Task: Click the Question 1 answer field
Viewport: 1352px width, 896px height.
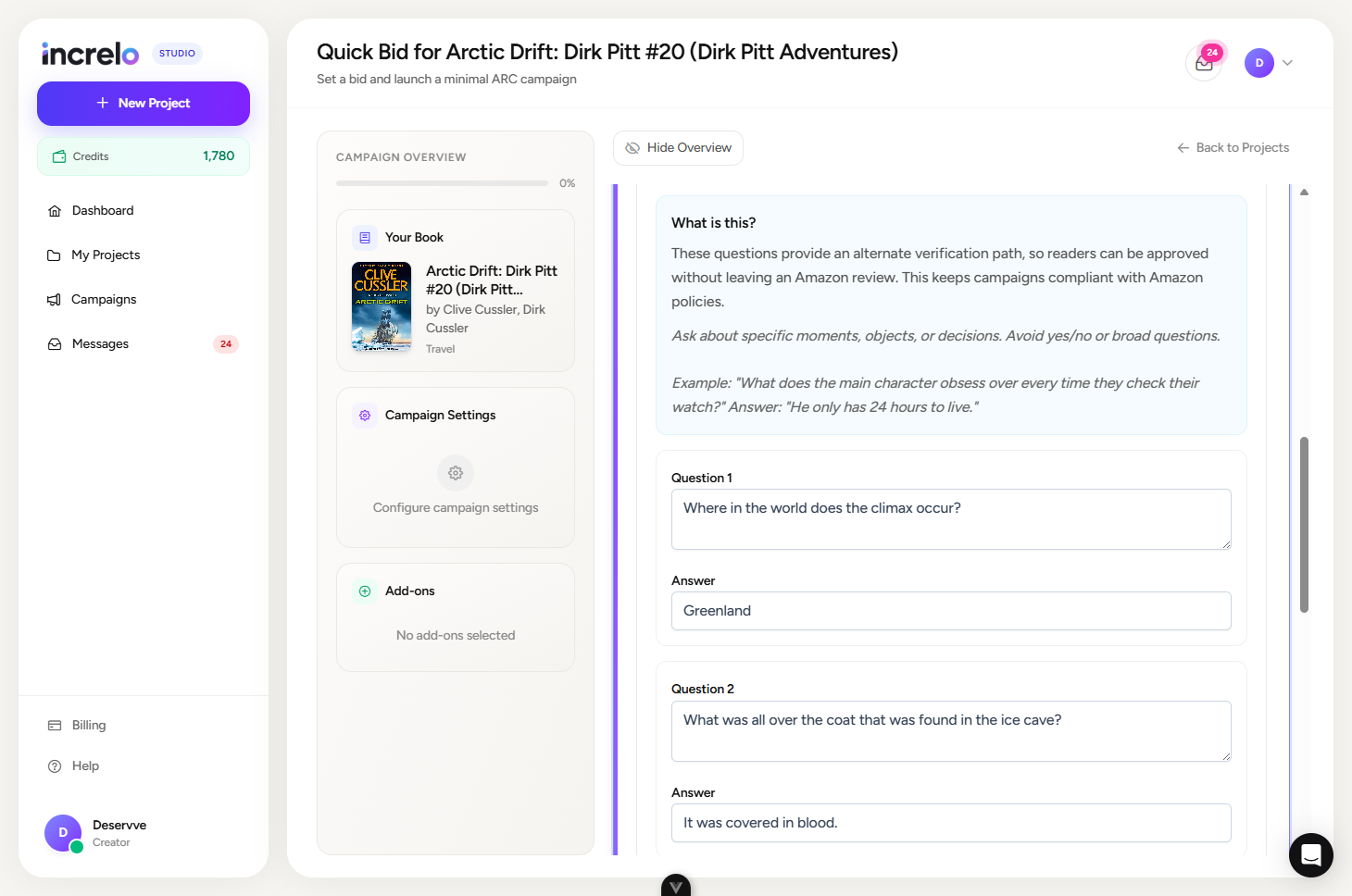Action: [951, 611]
